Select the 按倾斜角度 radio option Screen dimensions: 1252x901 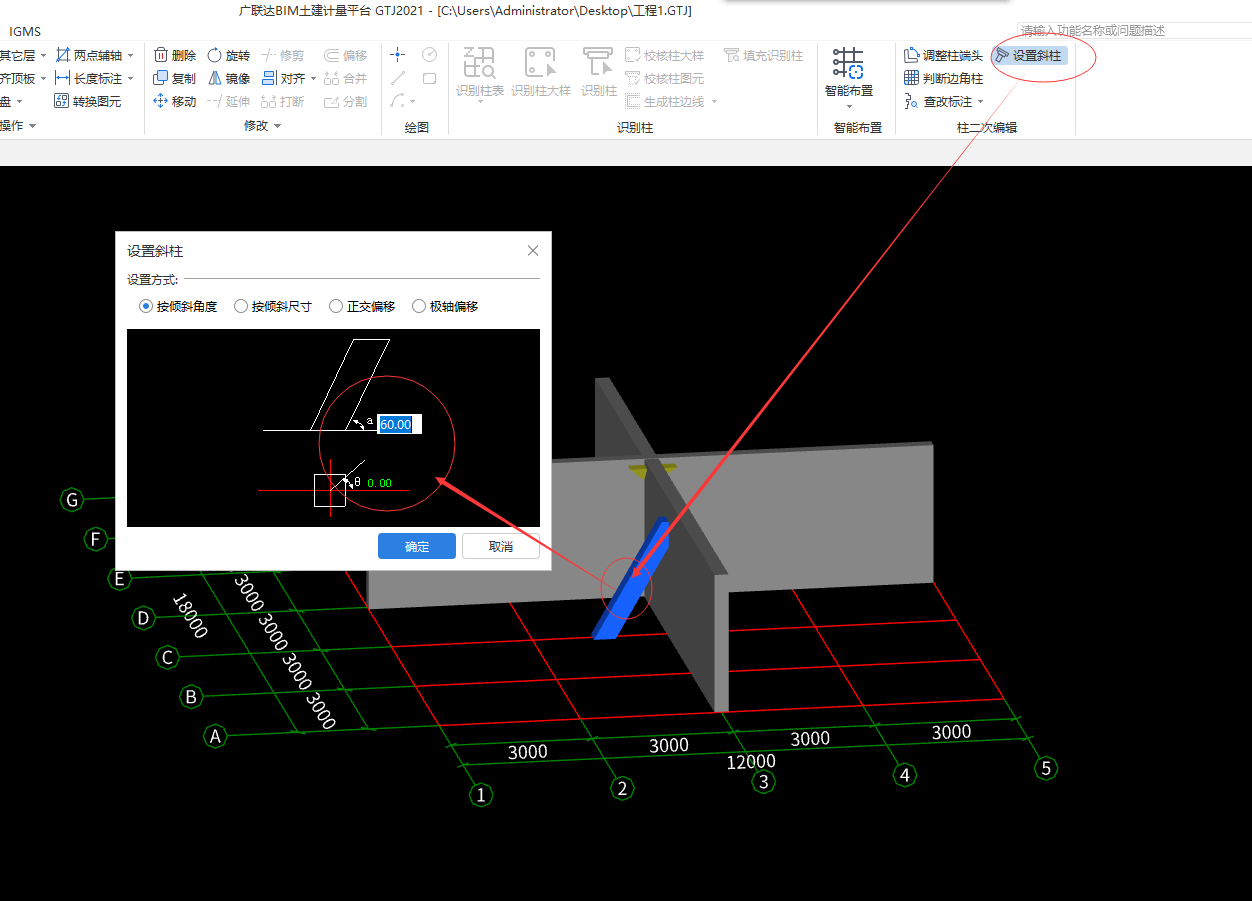tap(146, 306)
